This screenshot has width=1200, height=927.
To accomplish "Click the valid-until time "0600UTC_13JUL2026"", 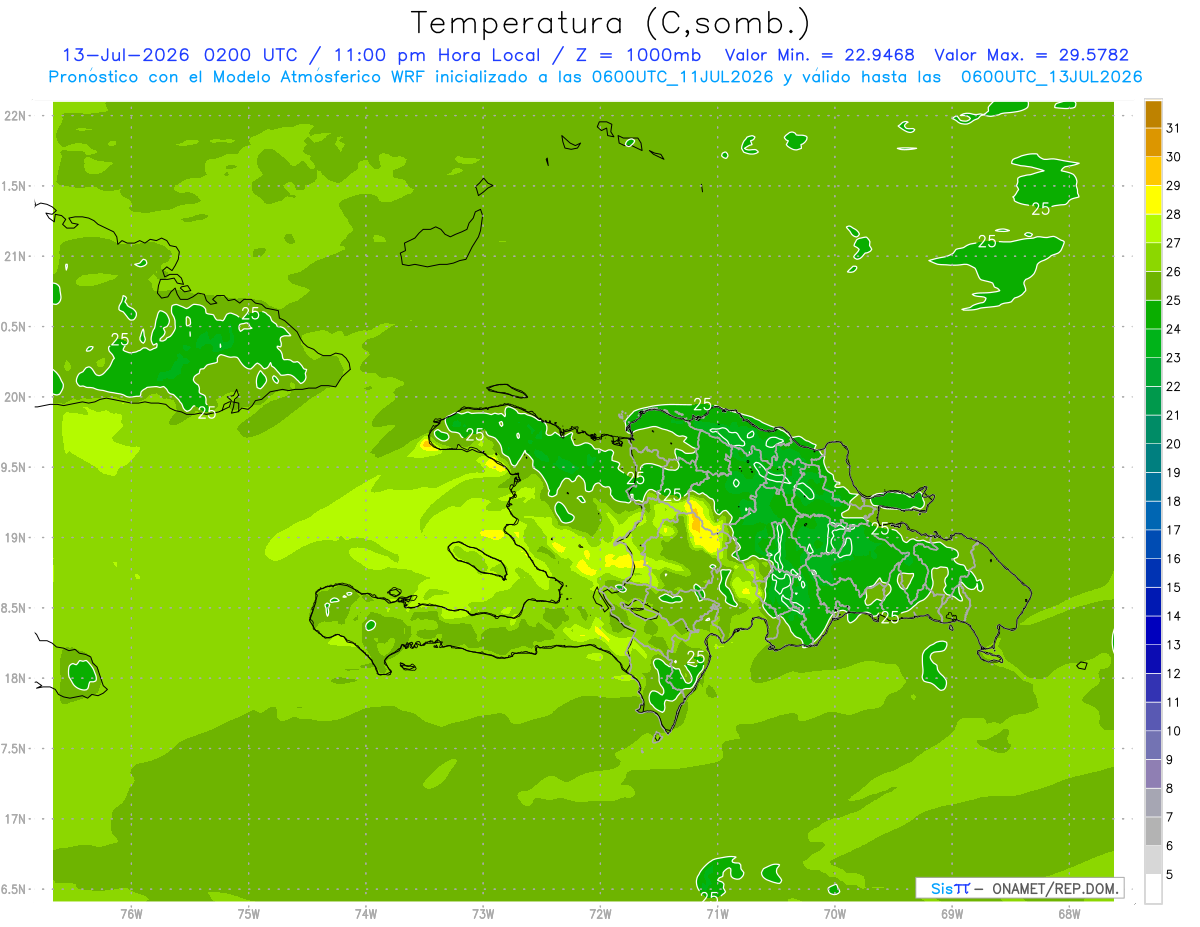I will 1051,77.
